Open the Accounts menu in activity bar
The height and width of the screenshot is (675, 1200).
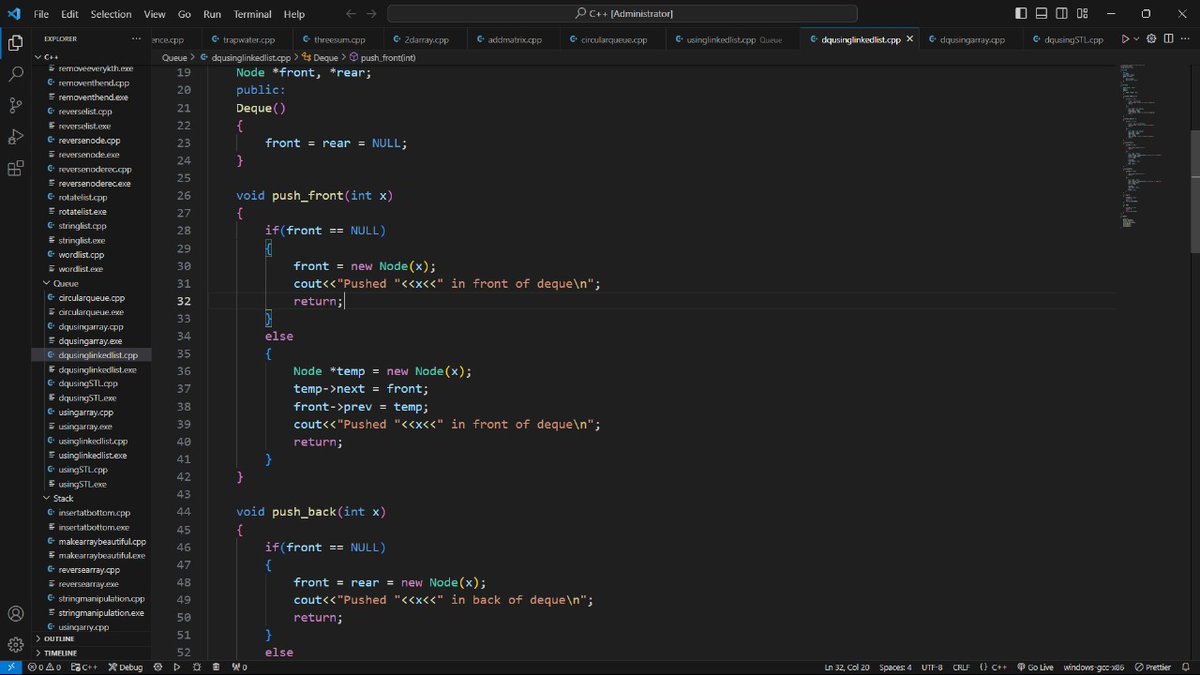[x=15, y=613]
